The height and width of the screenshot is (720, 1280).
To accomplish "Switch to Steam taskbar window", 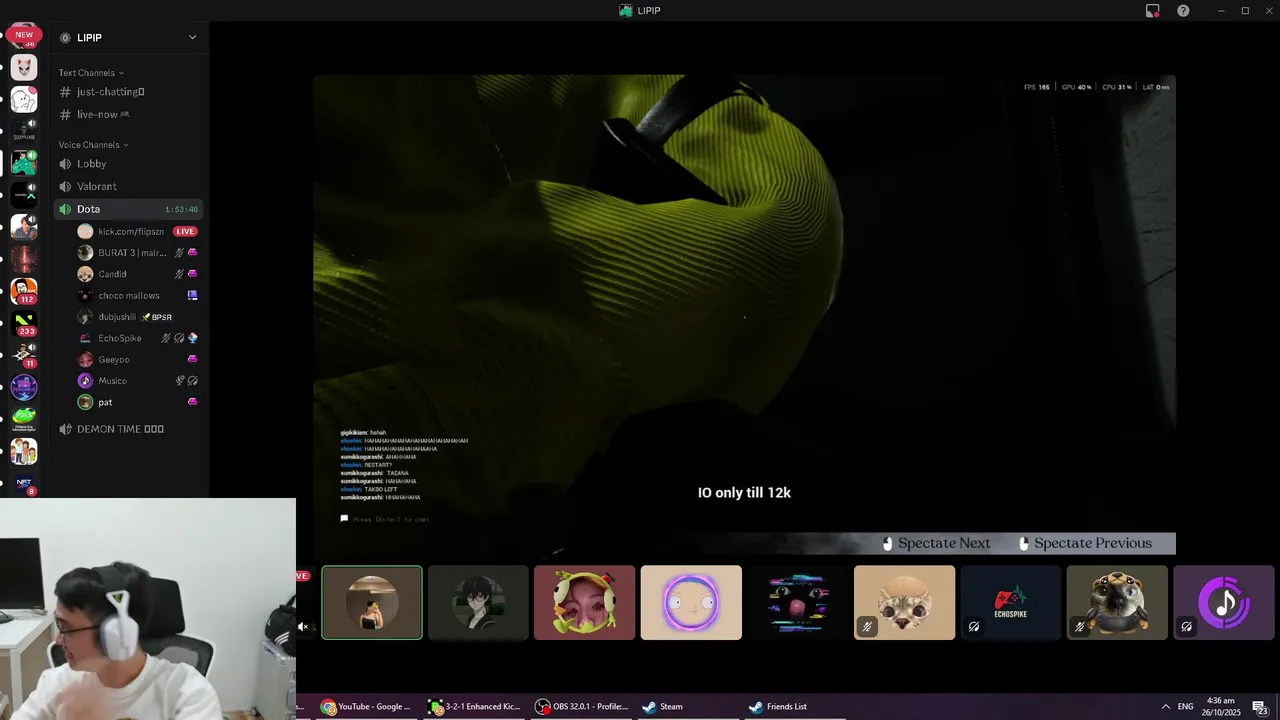I will coord(688,707).
